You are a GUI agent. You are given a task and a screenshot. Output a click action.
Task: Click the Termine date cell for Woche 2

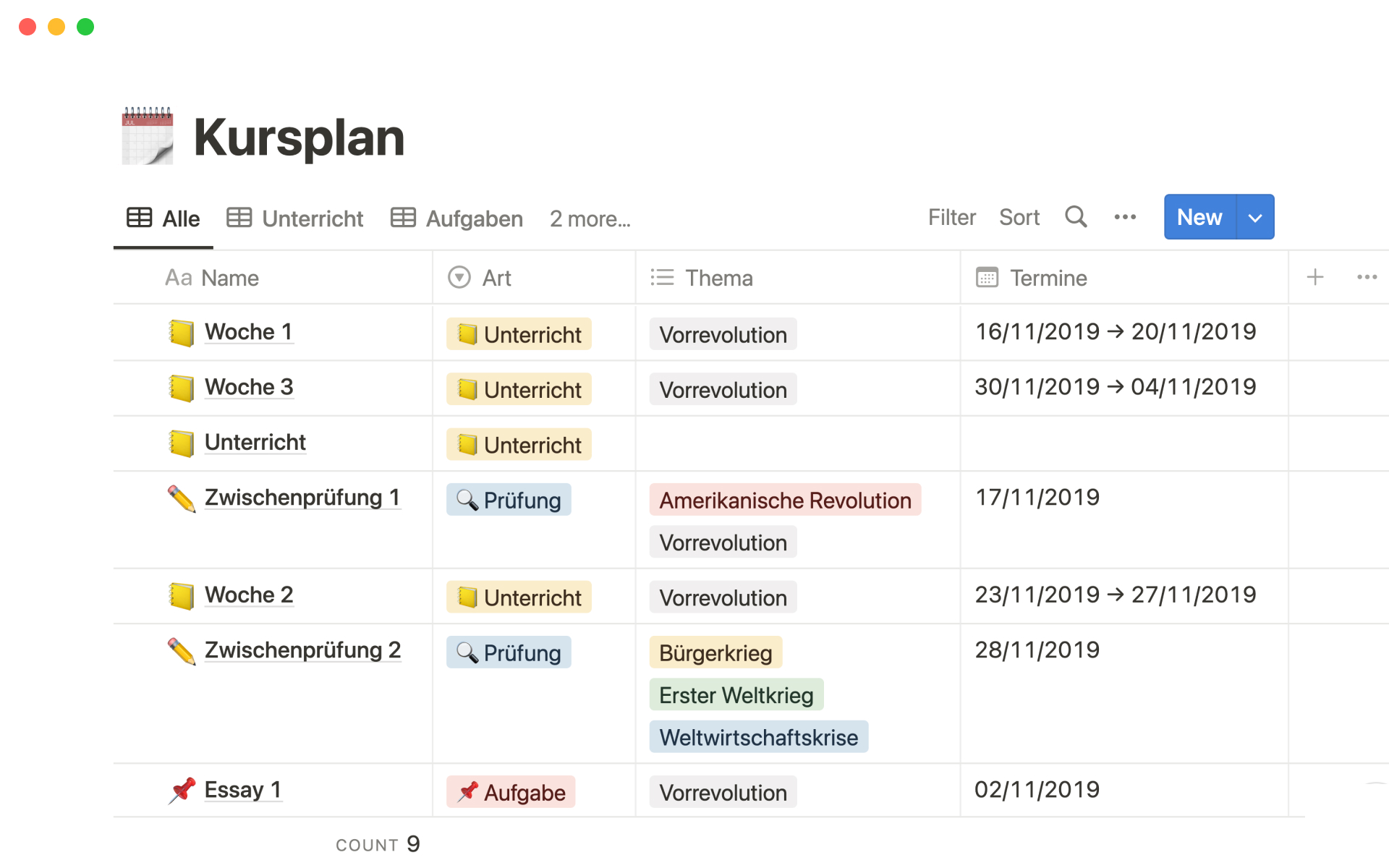[1115, 595]
